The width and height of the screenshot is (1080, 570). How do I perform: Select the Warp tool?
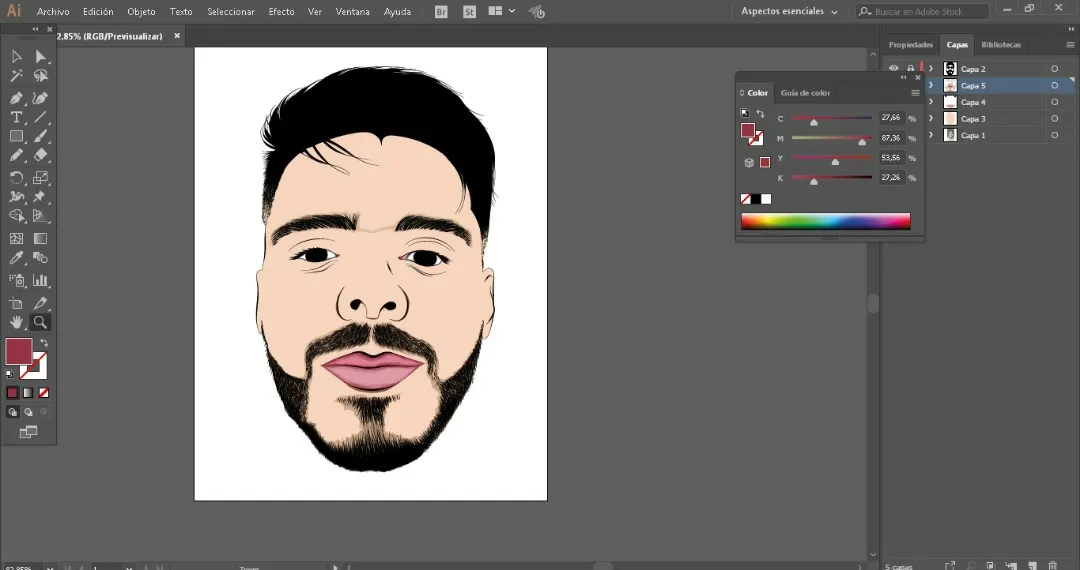17,197
